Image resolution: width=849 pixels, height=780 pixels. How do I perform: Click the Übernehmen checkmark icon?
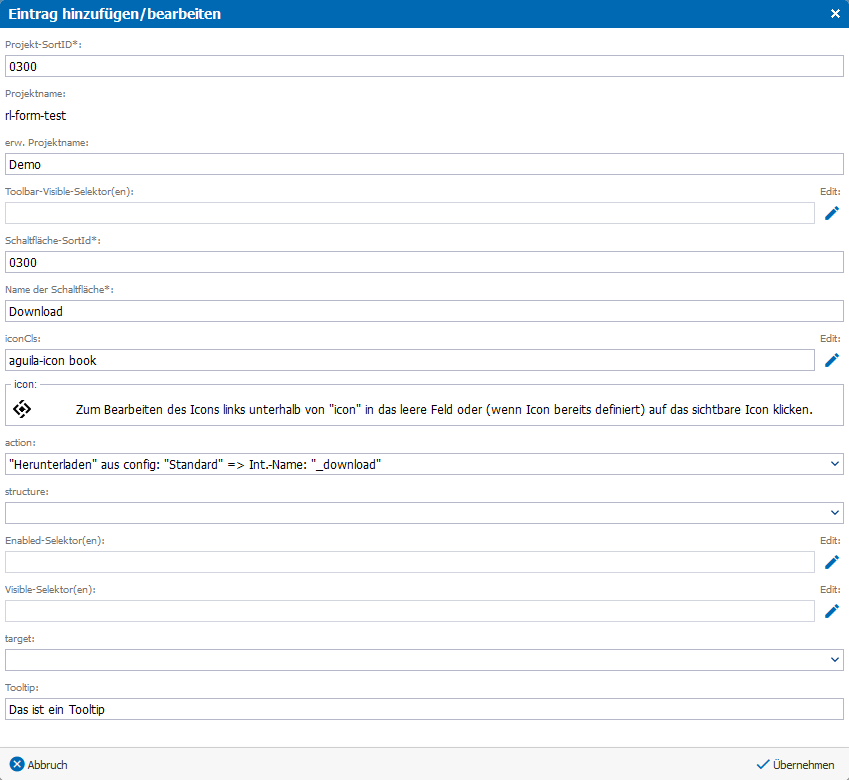[x=762, y=764]
